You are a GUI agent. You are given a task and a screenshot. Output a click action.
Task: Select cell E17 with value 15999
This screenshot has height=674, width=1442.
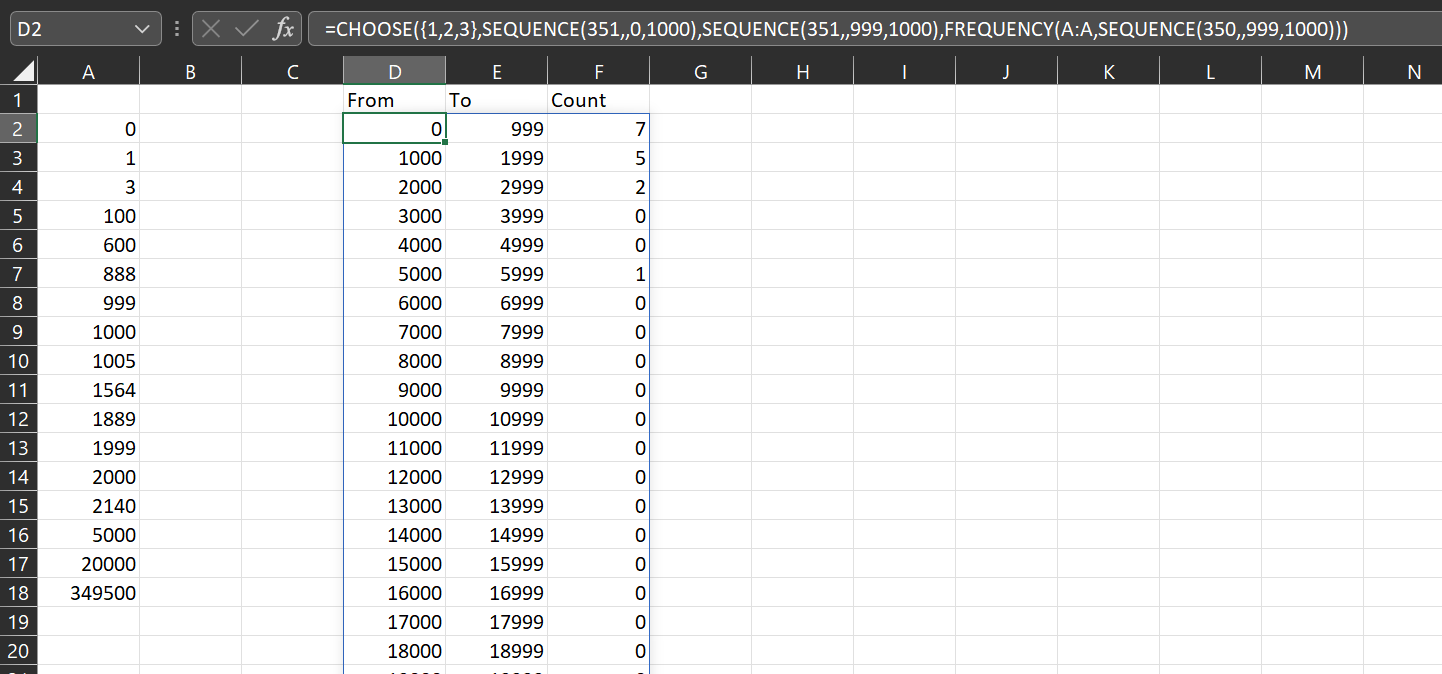tap(497, 564)
